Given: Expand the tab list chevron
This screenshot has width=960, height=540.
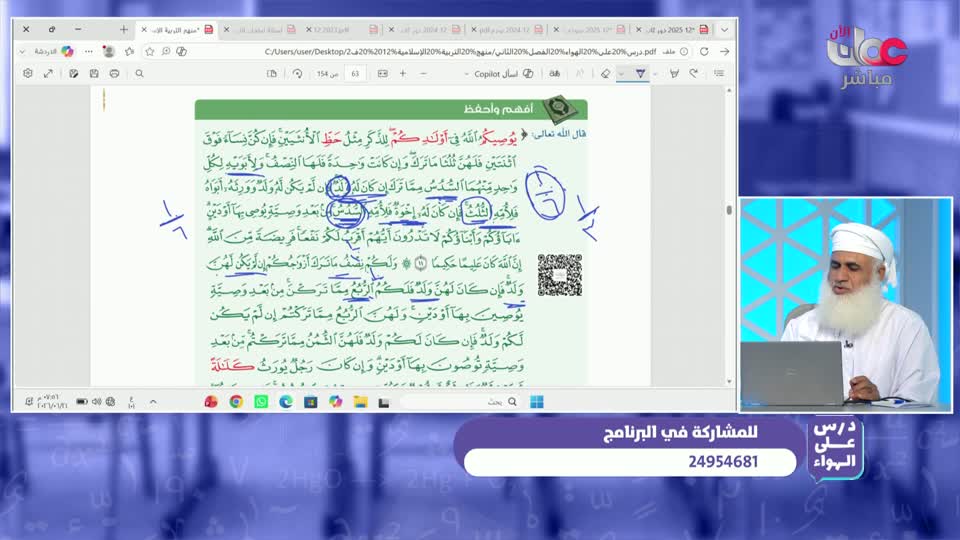Looking at the screenshot, I should [724, 29].
